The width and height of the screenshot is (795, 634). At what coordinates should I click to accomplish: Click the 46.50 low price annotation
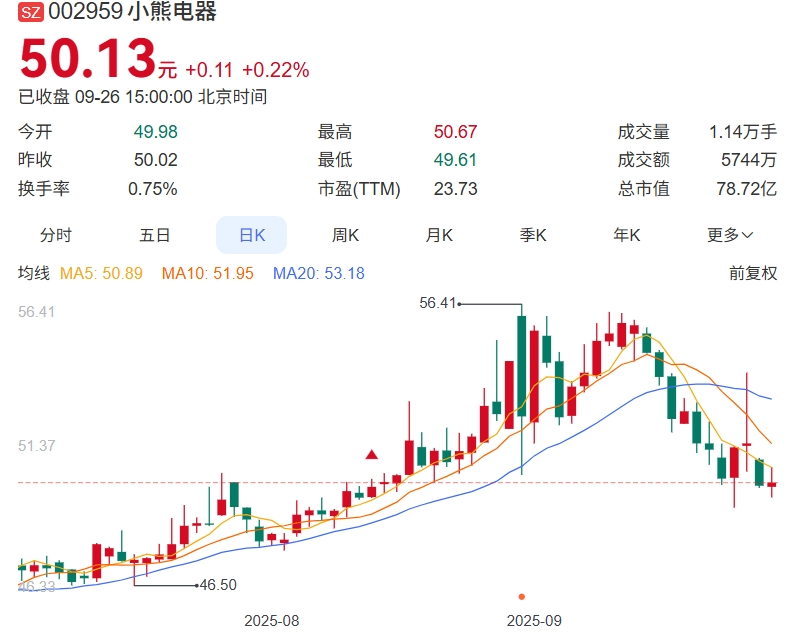(x=218, y=585)
